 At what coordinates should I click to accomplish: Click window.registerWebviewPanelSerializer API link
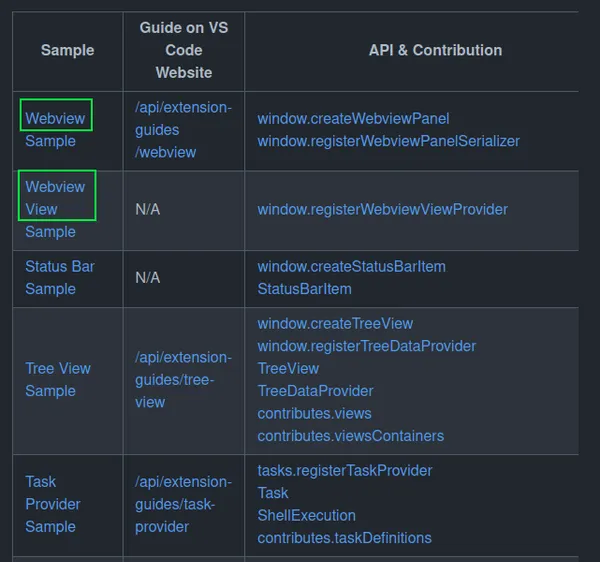(388, 141)
